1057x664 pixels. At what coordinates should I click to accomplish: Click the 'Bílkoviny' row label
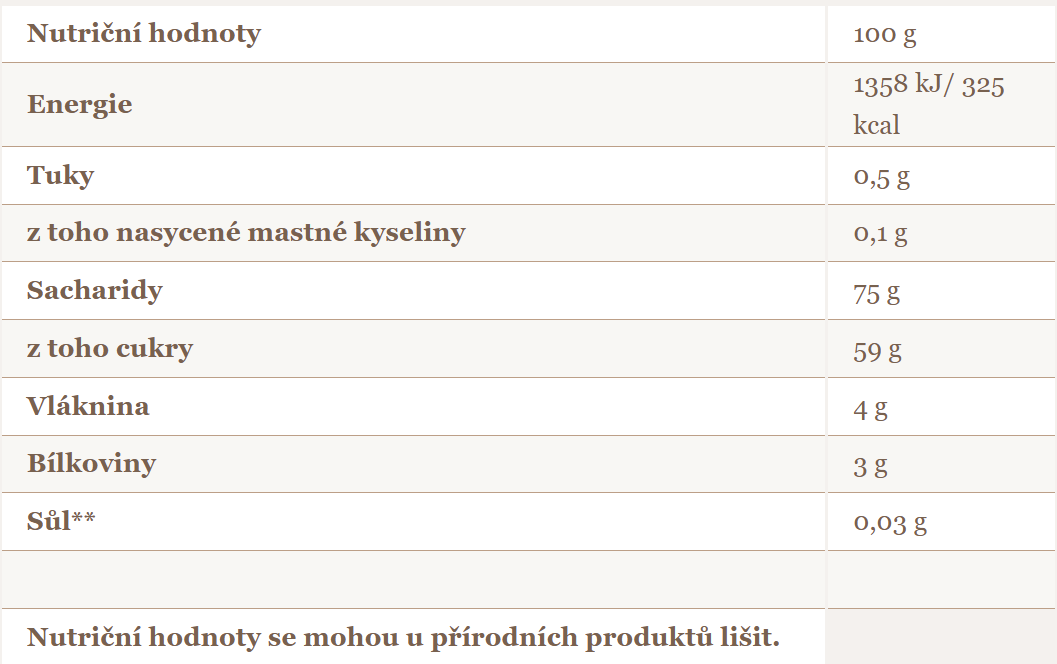[x=91, y=464]
